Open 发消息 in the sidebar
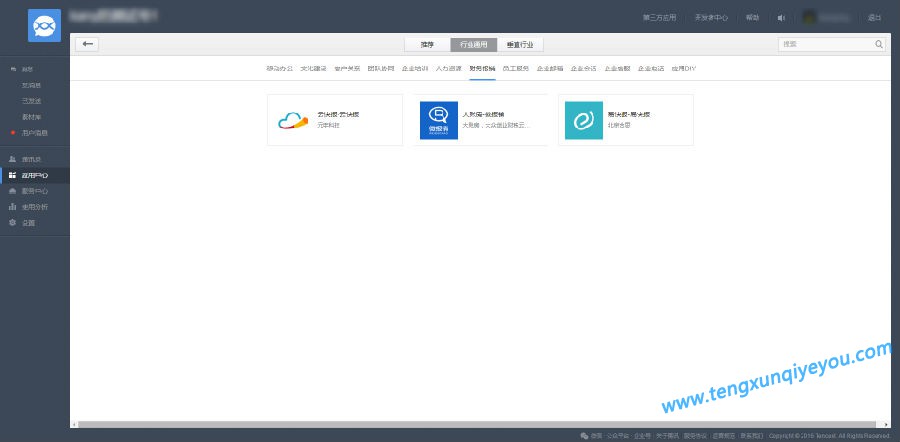Viewport: 900px width, 442px height. [32, 85]
